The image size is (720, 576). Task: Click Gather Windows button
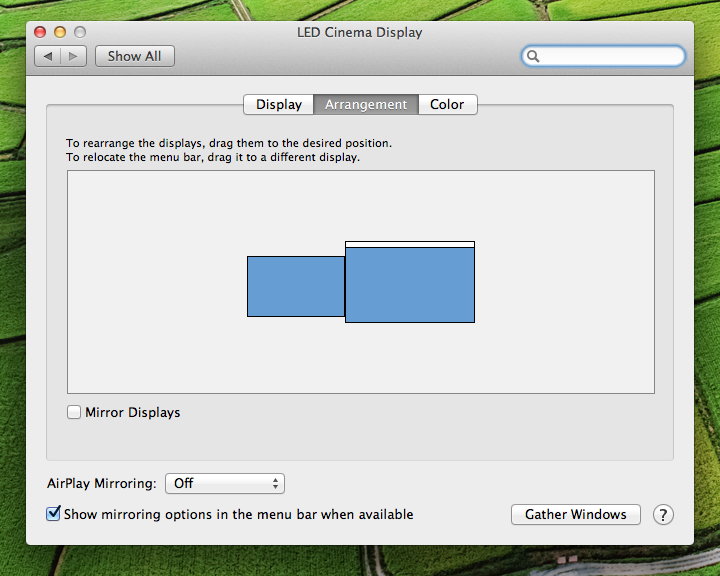click(x=575, y=514)
